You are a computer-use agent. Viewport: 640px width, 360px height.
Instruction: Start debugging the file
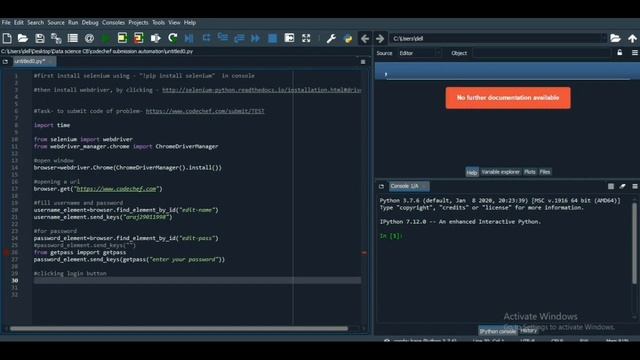coord(189,38)
